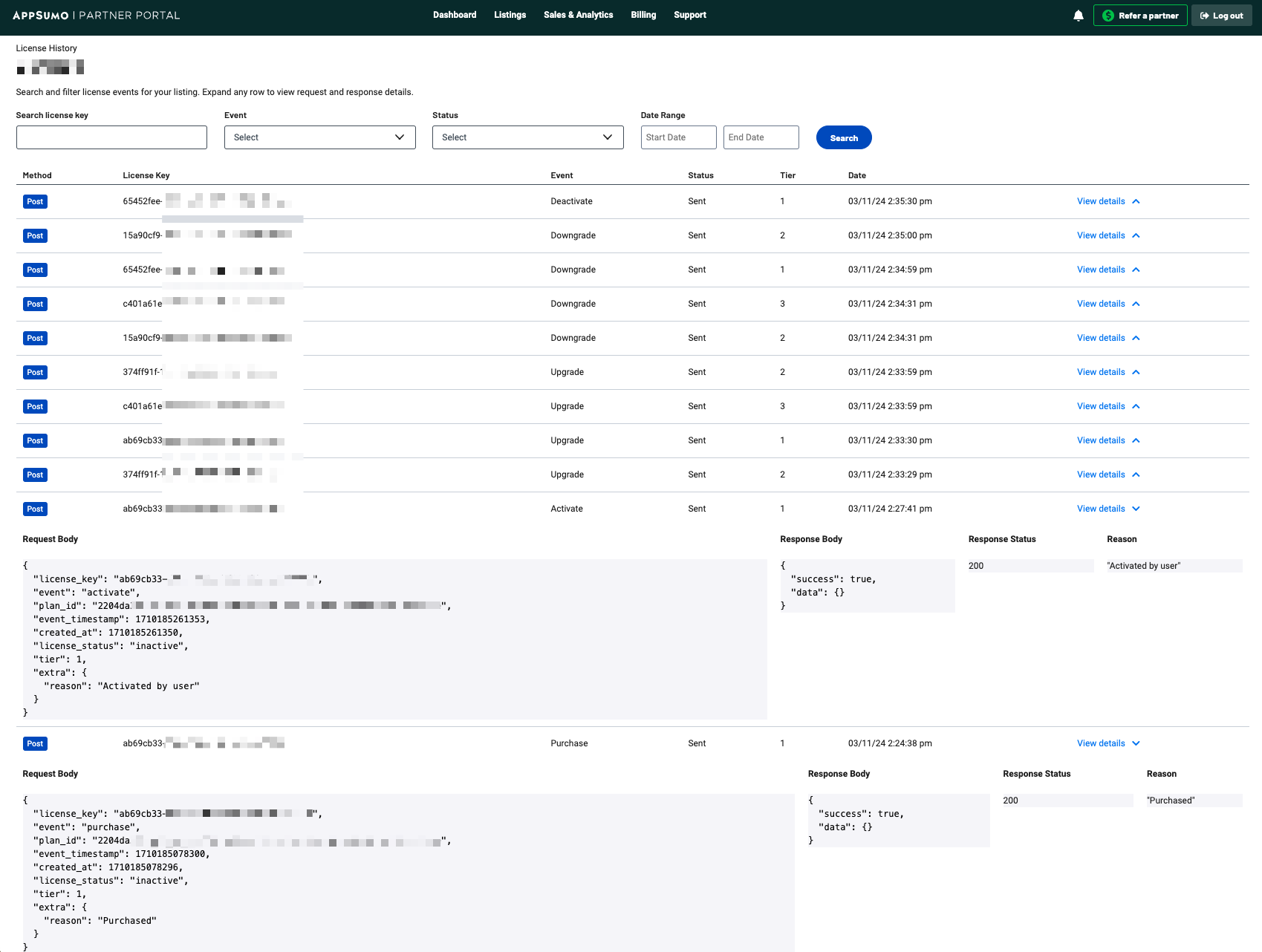
Task: Click activate event Response Body block
Action: pos(868,586)
